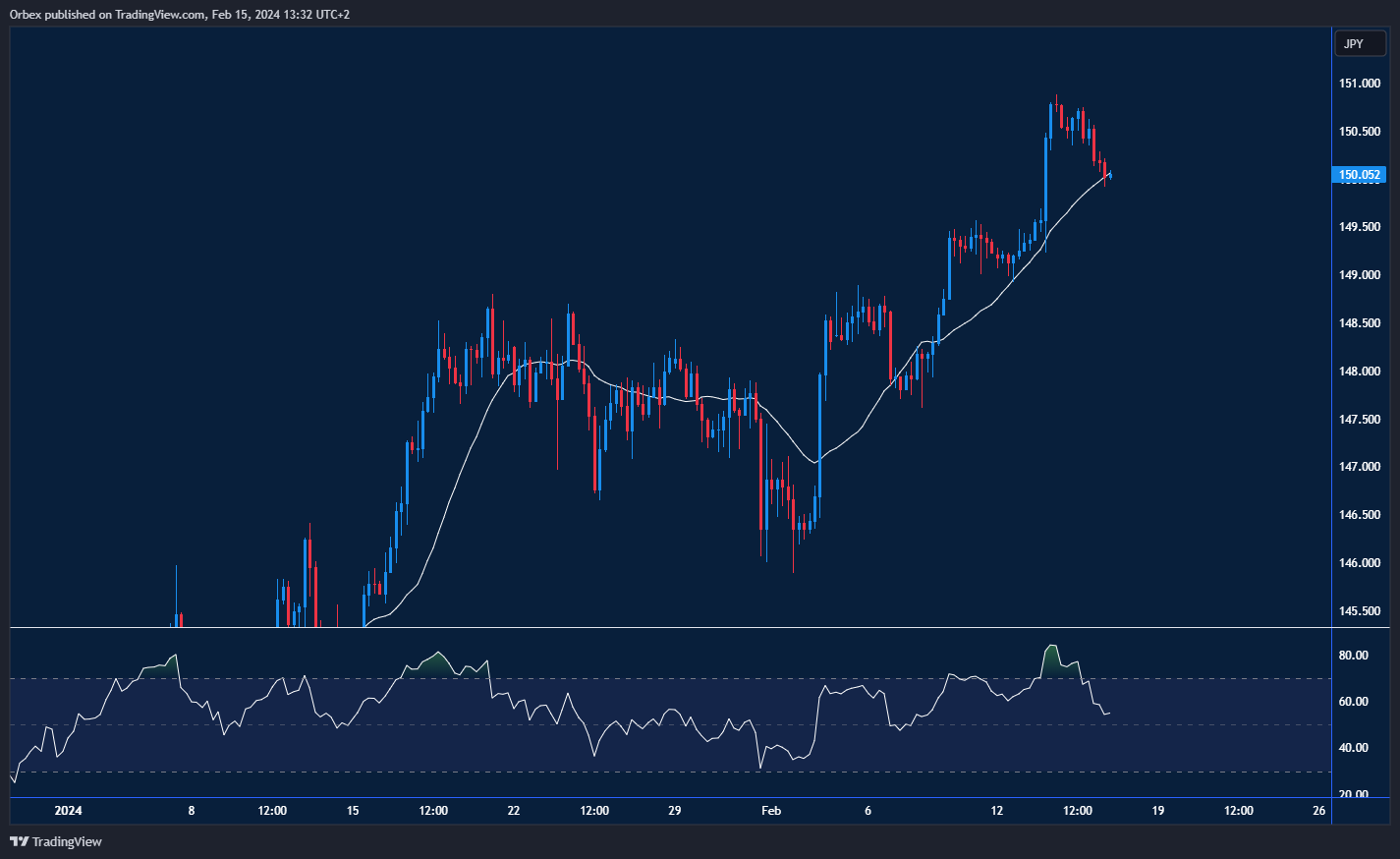The image size is (1400, 859).
Task: Open options on the price scale axis
Action: point(1362,393)
